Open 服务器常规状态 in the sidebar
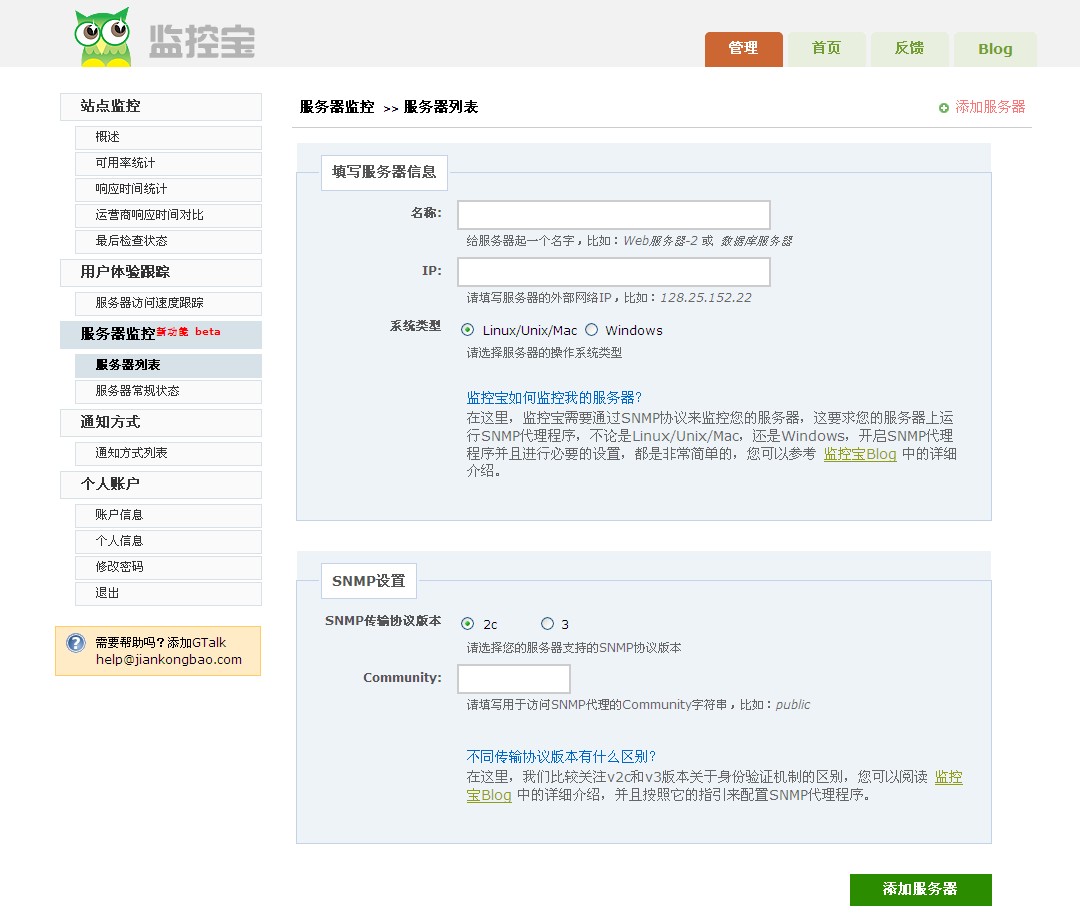This screenshot has width=1080, height=914. pyautogui.click(x=168, y=392)
